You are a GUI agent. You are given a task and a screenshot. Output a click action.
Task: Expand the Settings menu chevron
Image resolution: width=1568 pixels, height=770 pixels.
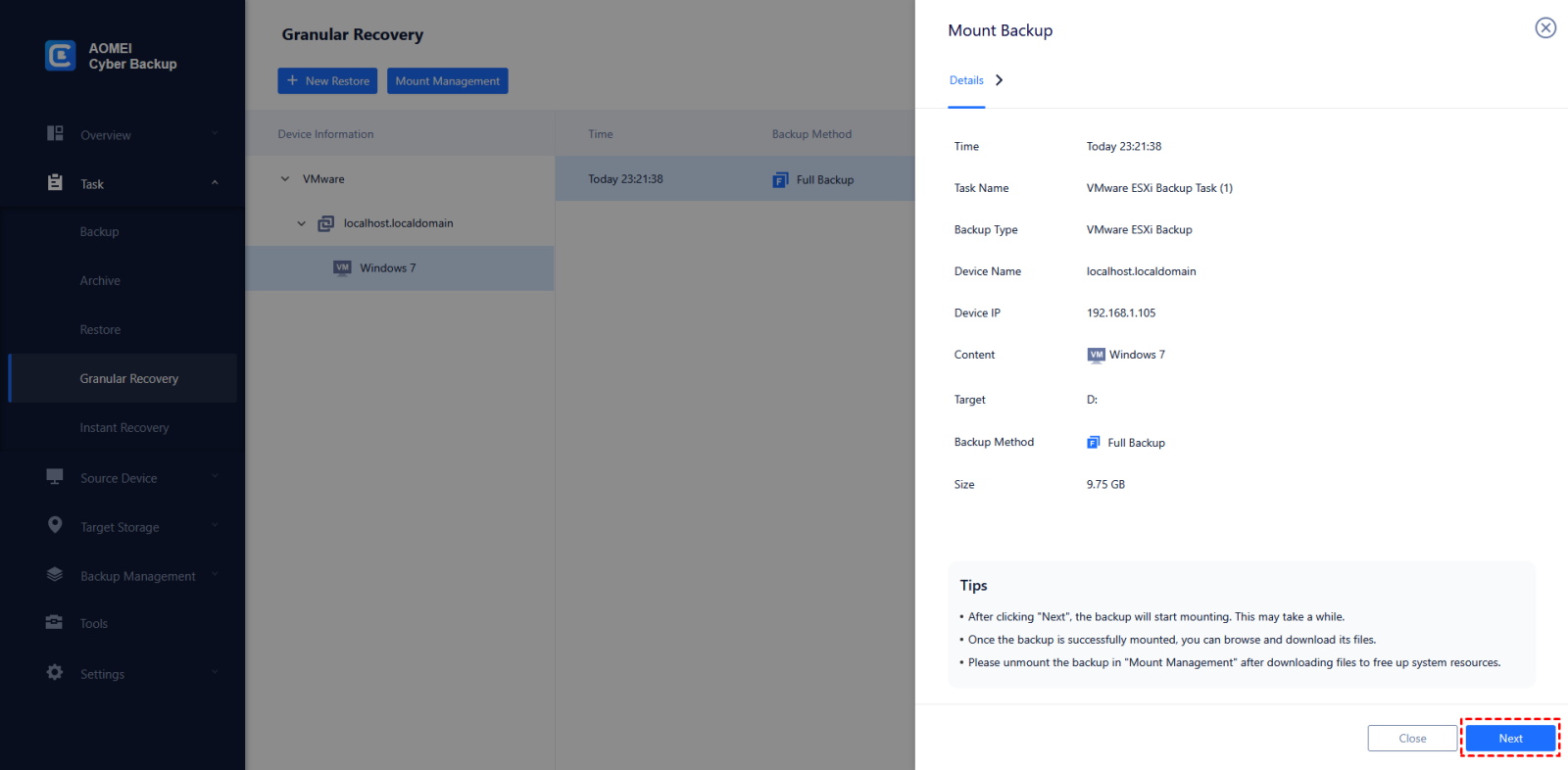(x=215, y=673)
